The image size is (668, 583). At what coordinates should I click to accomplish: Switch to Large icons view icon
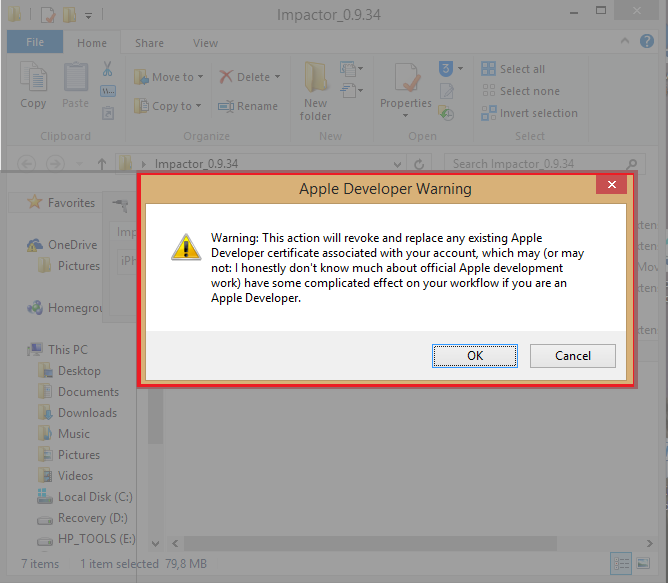643,563
